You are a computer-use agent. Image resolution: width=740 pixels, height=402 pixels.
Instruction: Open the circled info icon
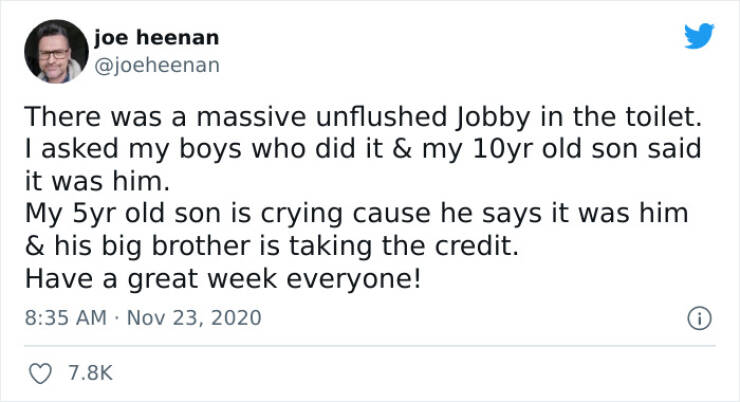coord(699,318)
